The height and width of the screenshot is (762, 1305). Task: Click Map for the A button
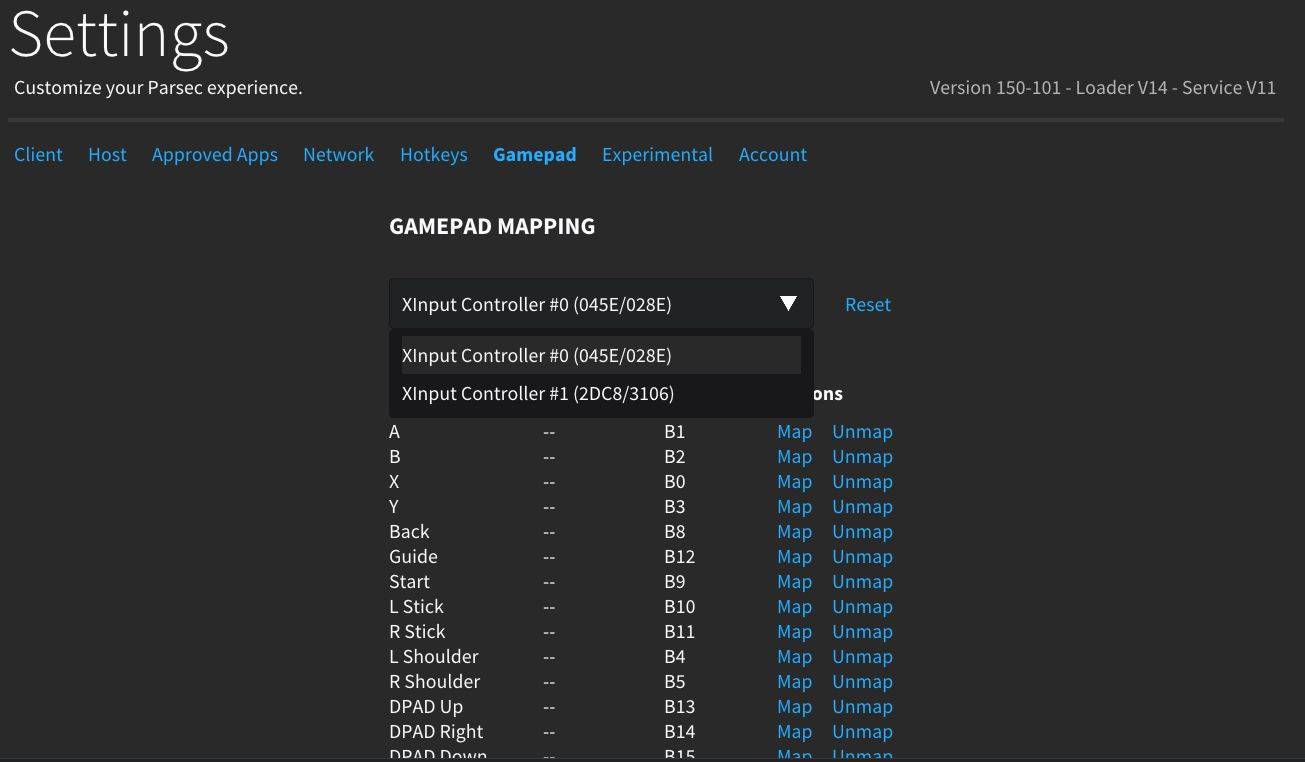click(x=794, y=432)
